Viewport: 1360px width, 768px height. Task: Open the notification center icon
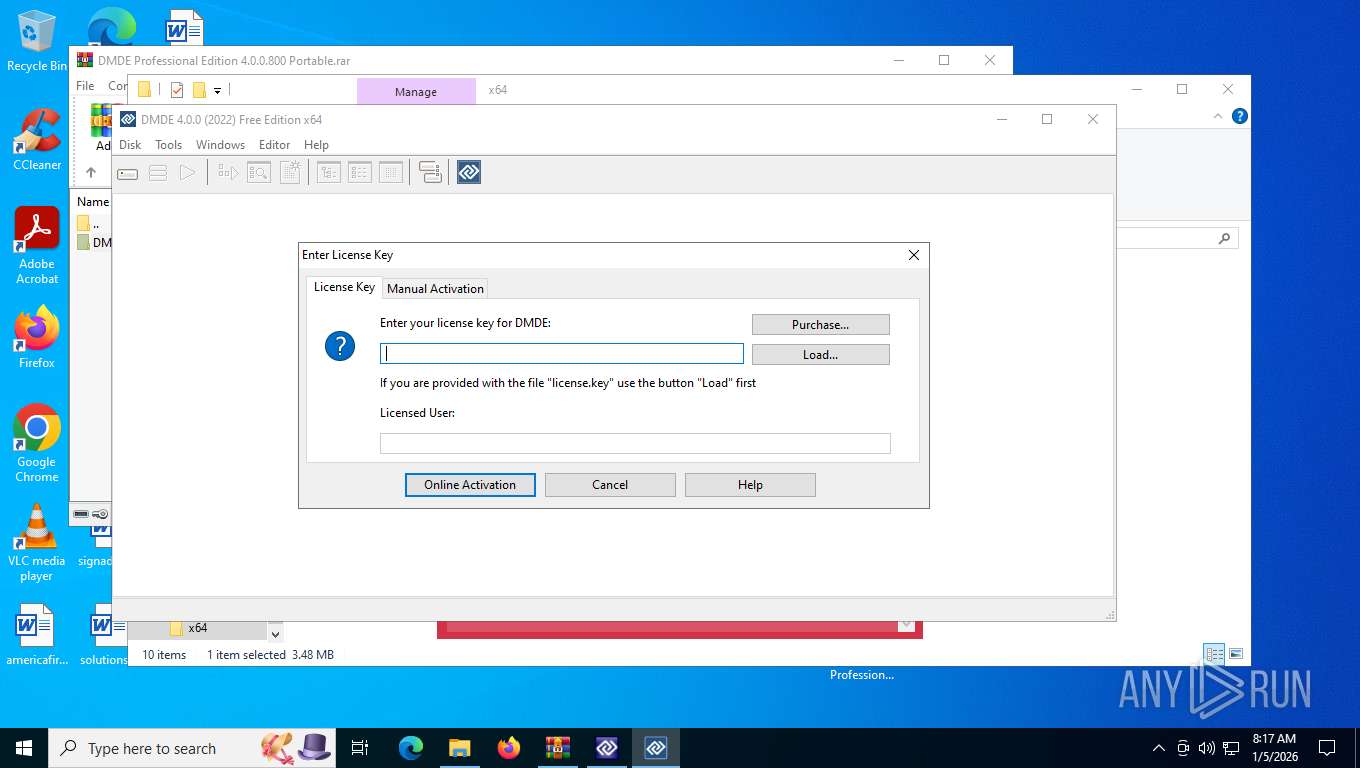click(x=1327, y=748)
